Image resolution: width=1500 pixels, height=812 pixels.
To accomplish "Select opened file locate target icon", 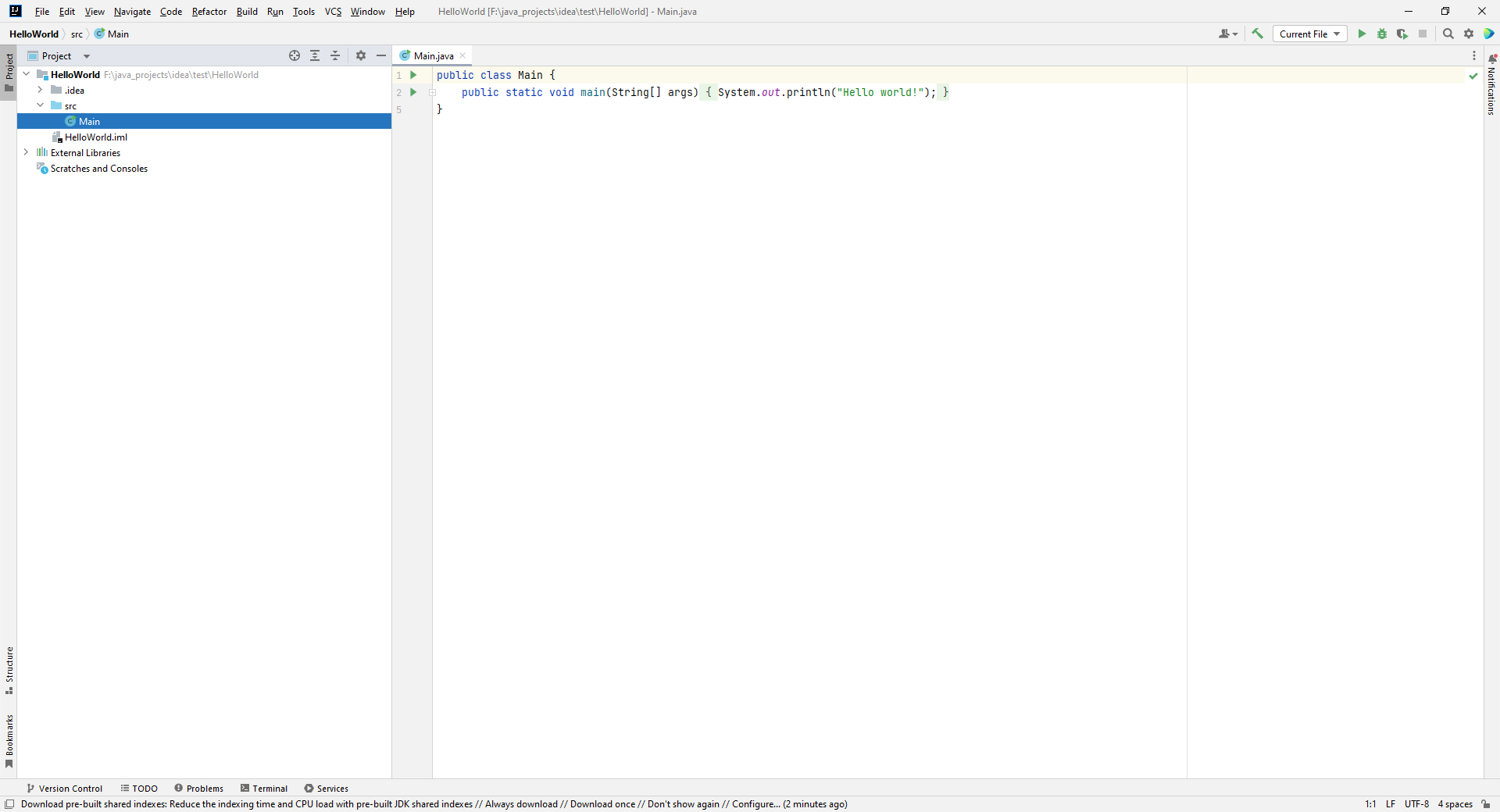I will point(295,55).
